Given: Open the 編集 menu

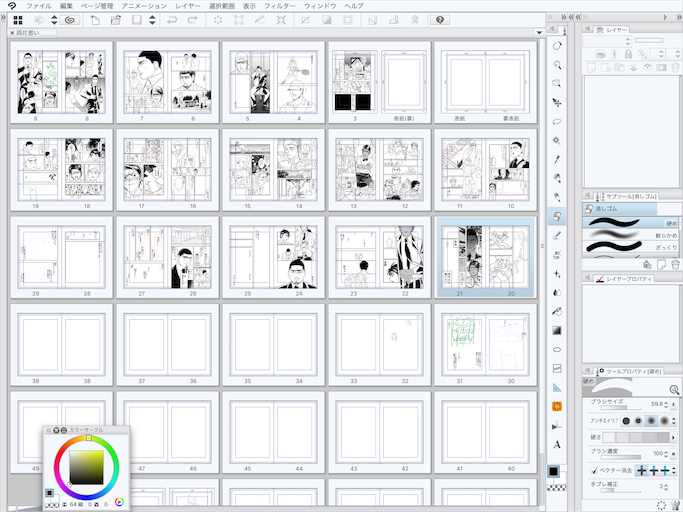Looking at the screenshot, I should click(x=67, y=6).
